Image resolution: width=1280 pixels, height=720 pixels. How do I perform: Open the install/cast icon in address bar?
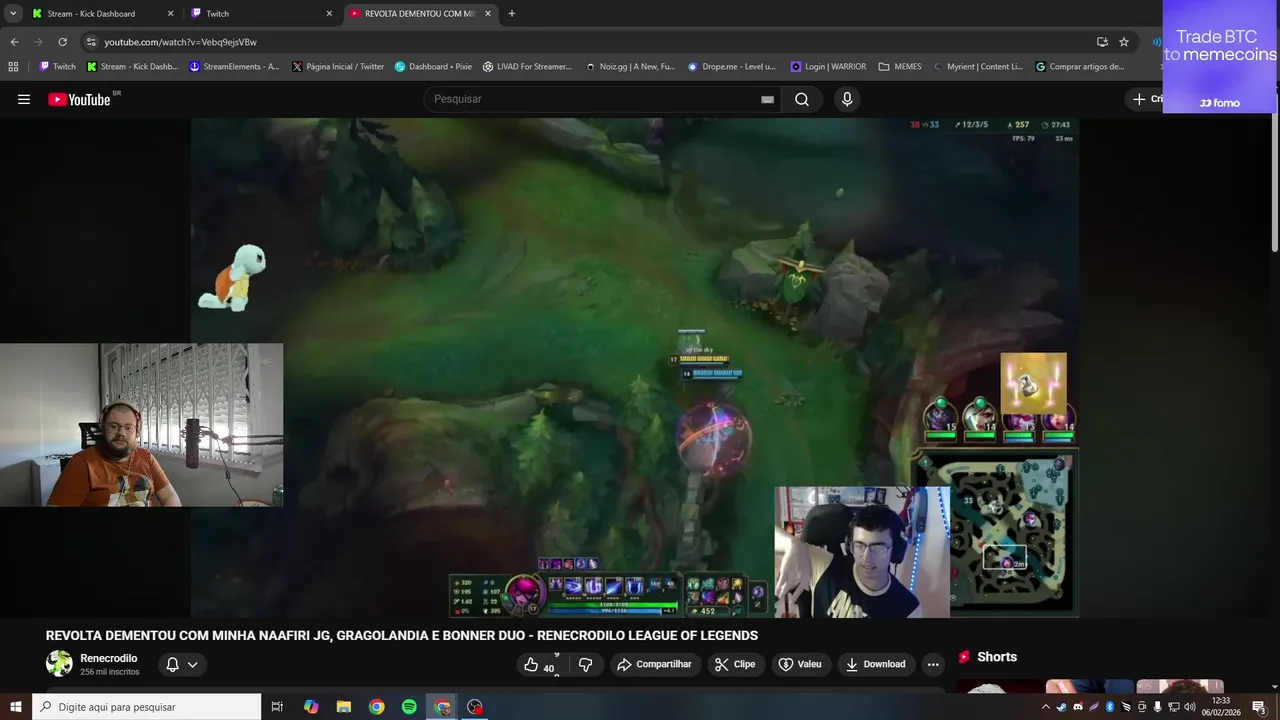click(1102, 42)
